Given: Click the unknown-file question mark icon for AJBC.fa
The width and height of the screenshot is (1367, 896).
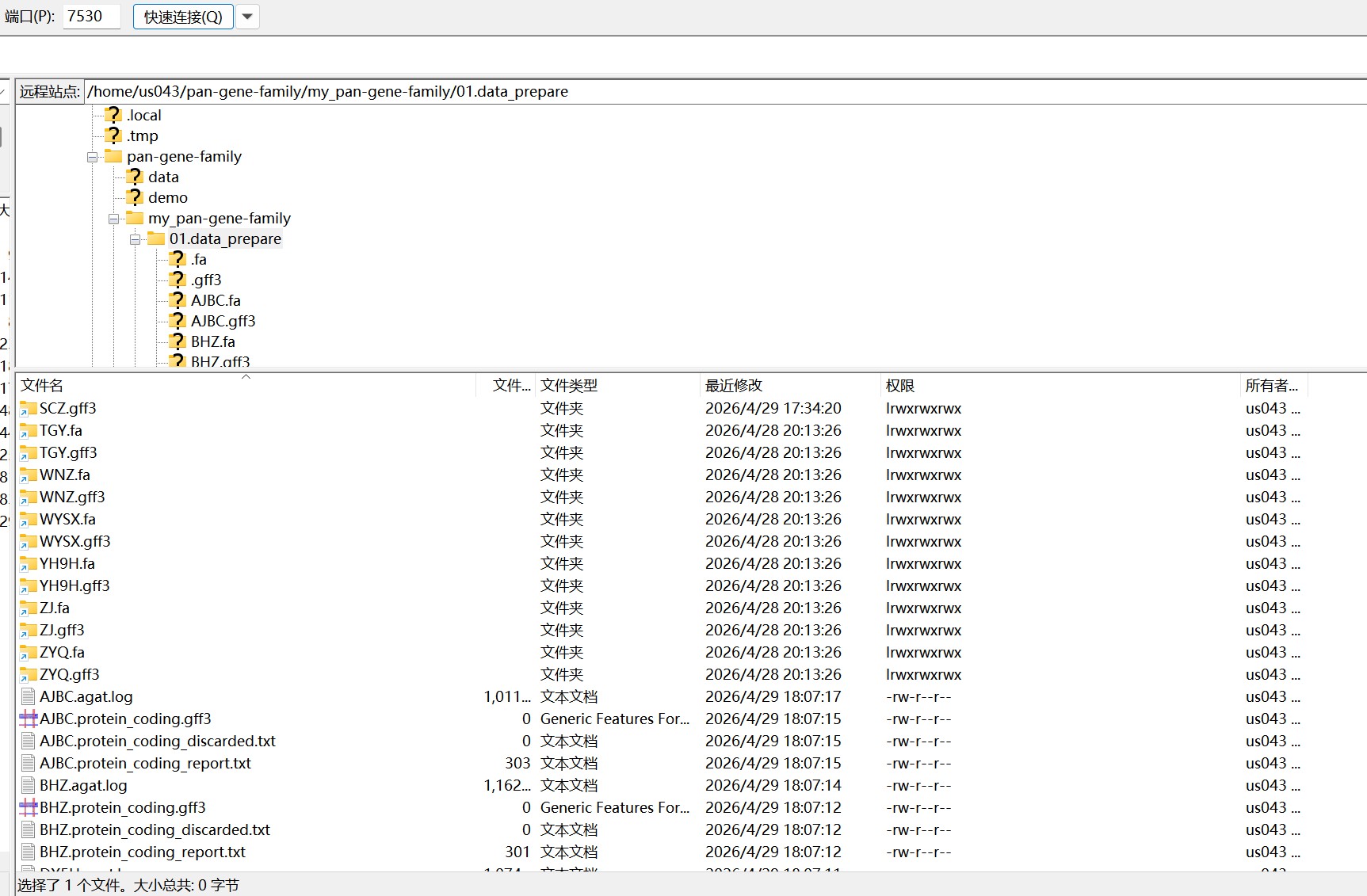Looking at the screenshot, I should pyautogui.click(x=176, y=300).
